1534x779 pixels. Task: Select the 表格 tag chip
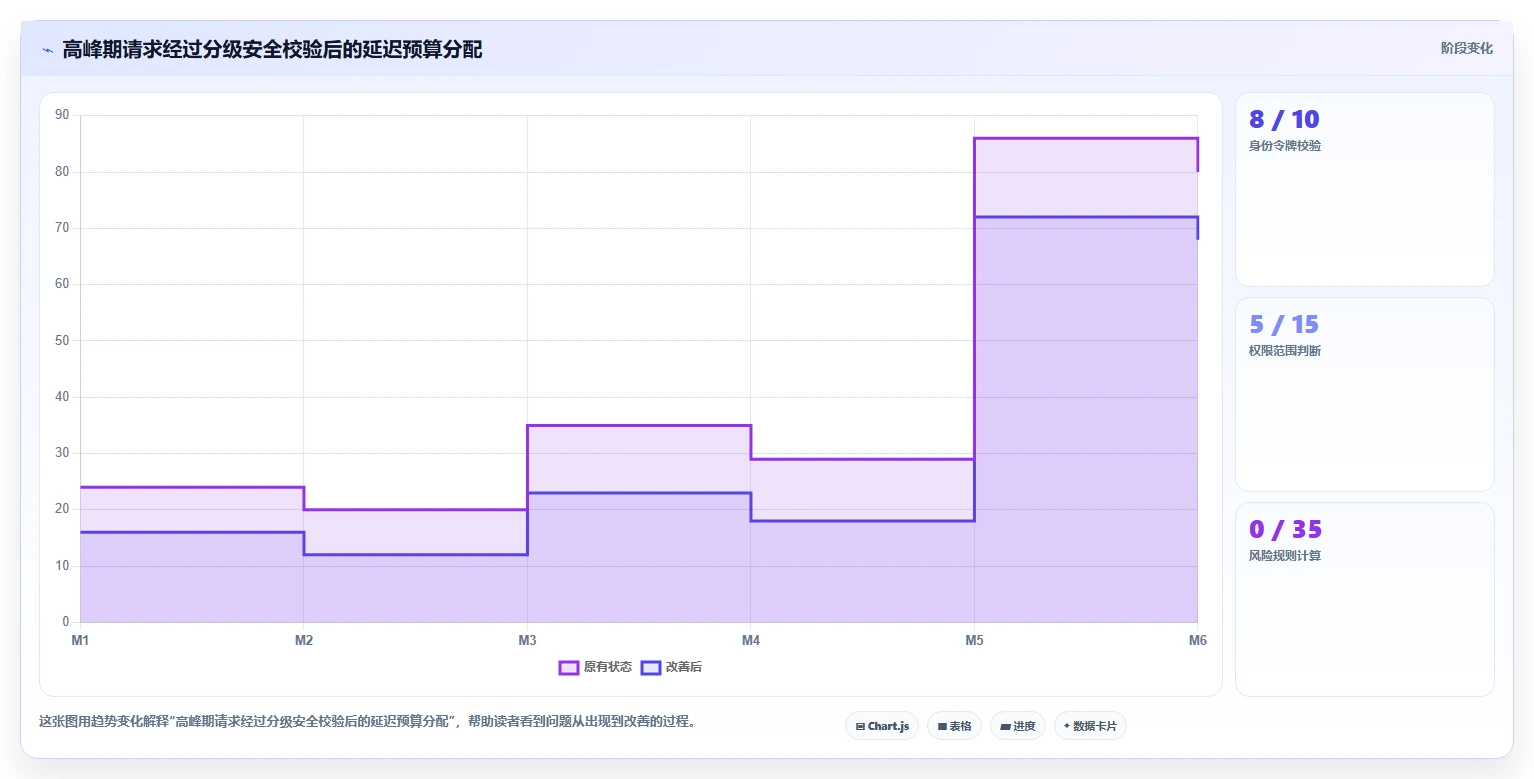(x=954, y=726)
